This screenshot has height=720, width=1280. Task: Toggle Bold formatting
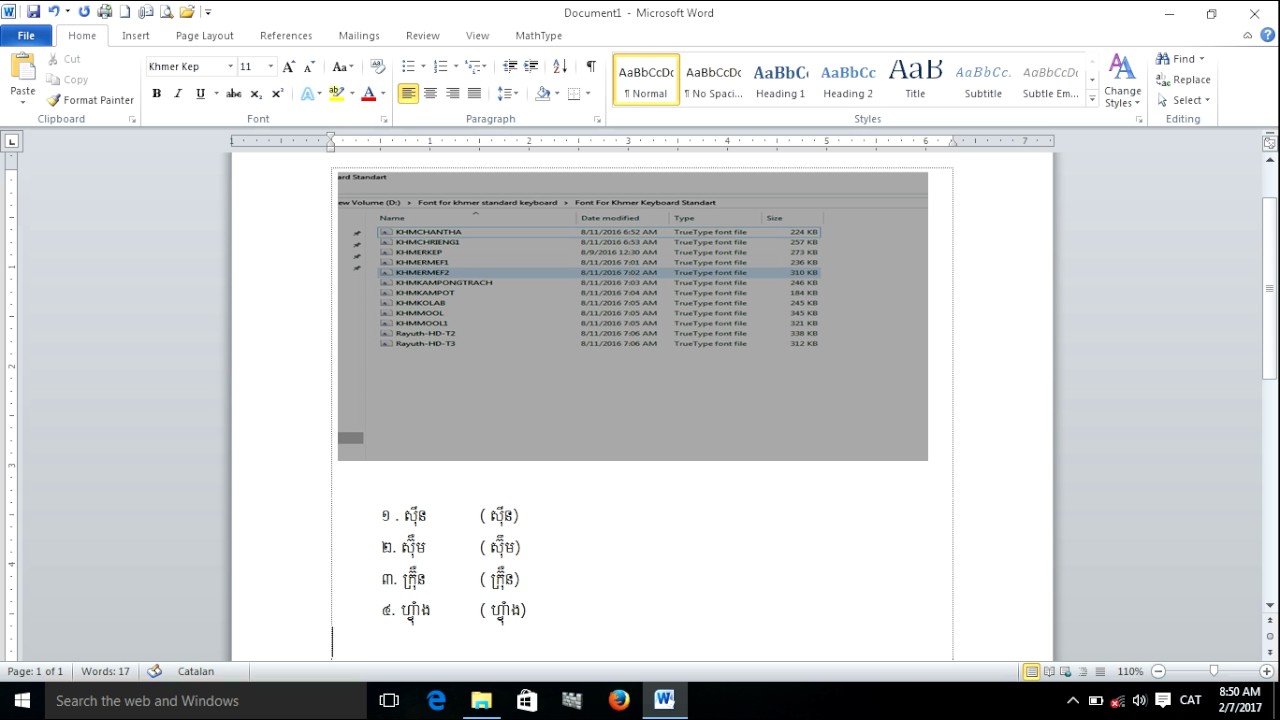click(156, 93)
